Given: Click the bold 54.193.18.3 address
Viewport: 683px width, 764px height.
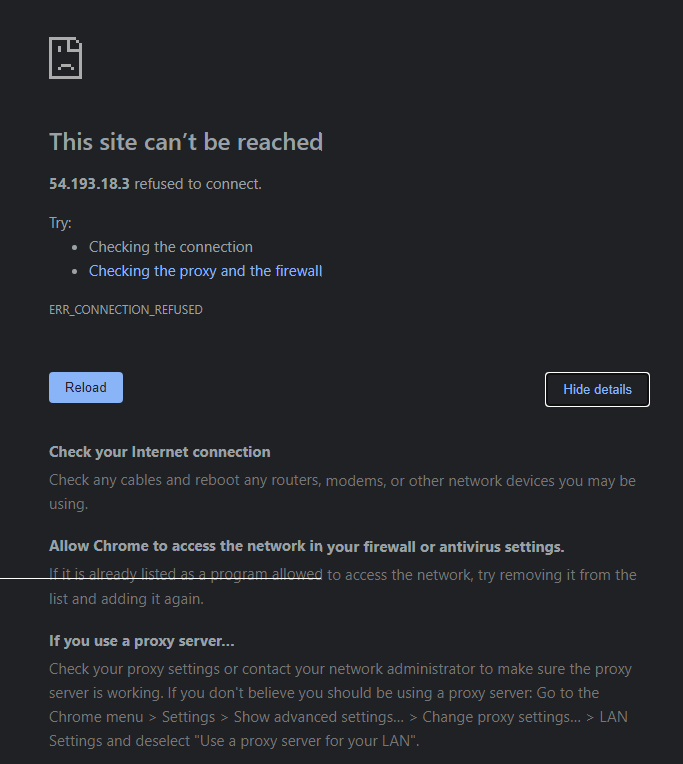Looking at the screenshot, I should coord(89,184).
